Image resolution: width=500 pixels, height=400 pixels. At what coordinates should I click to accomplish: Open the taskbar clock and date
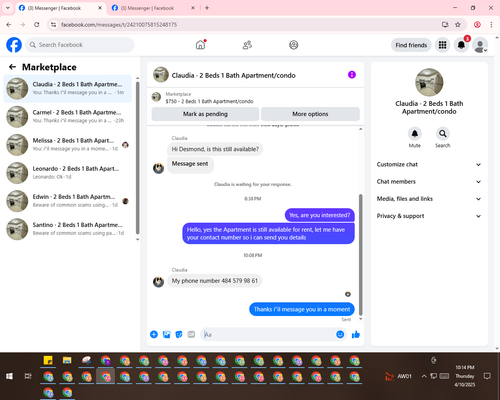465,376
